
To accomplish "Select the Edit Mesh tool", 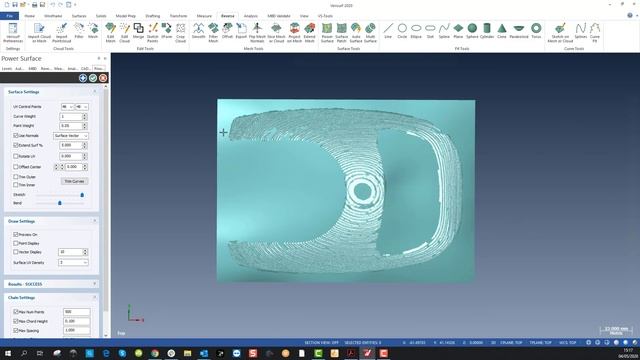I will (x=111, y=32).
